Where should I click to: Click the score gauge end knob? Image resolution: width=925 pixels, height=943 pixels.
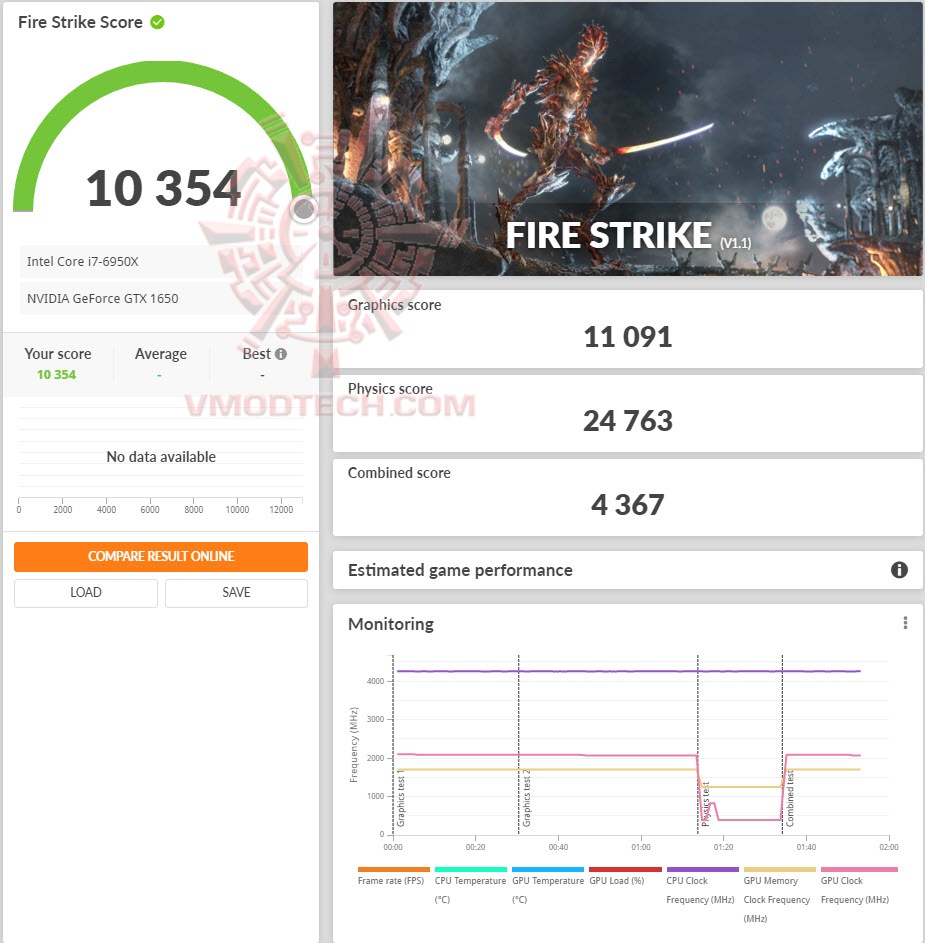pos(304,209)
